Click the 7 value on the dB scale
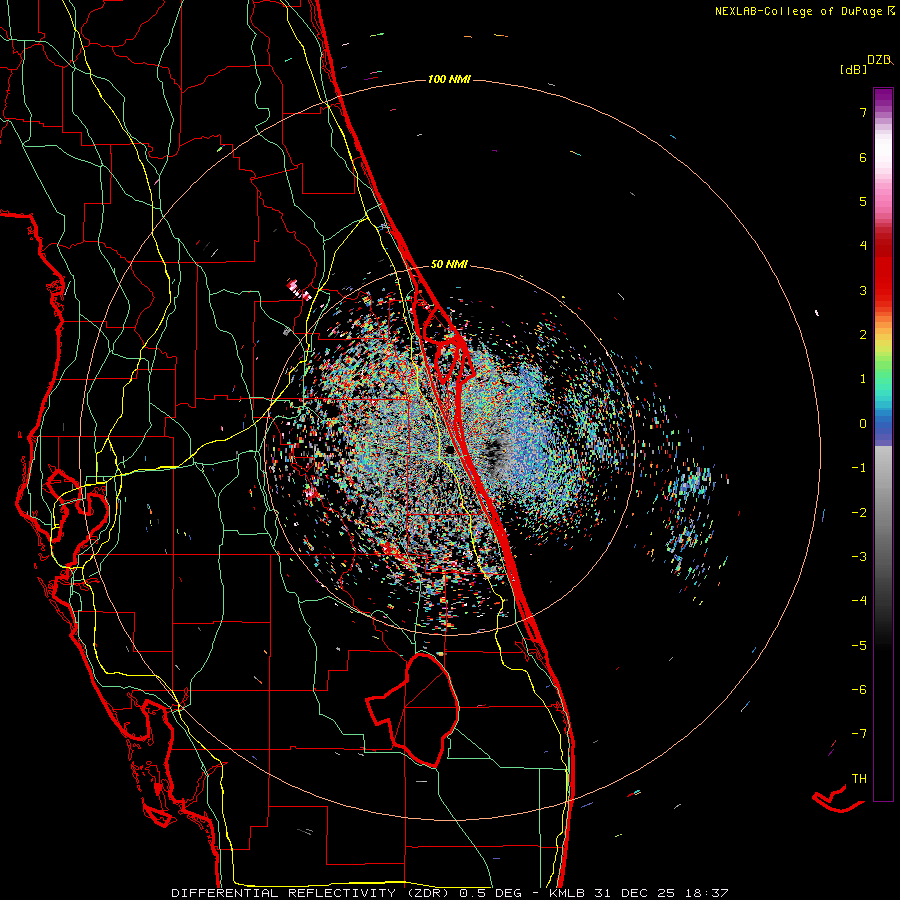This screenshot has height=900, width=900. pos(863,112)
